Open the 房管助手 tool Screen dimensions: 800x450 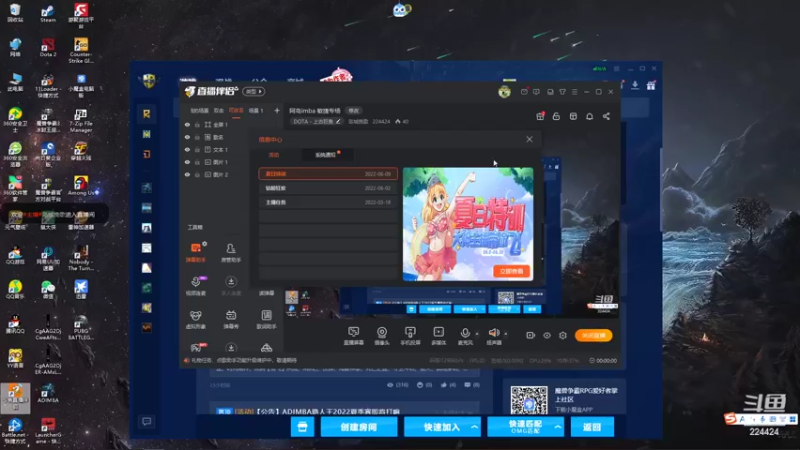[x=231, y=252]
